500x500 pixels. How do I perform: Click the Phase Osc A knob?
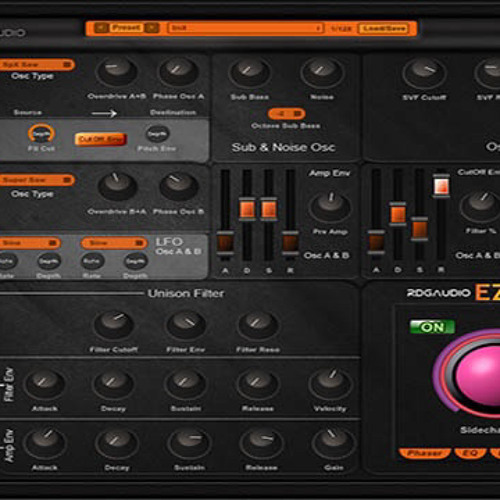coord(178,71)
